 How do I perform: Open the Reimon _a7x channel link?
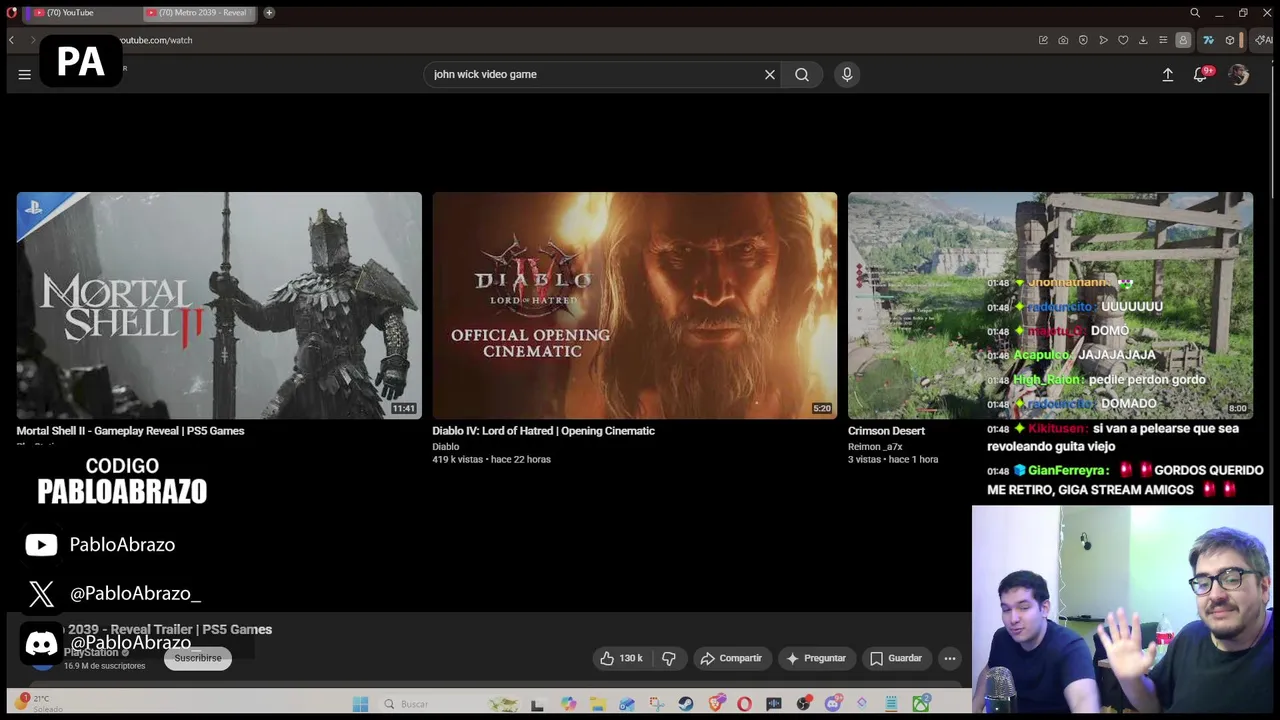(875, 447)
